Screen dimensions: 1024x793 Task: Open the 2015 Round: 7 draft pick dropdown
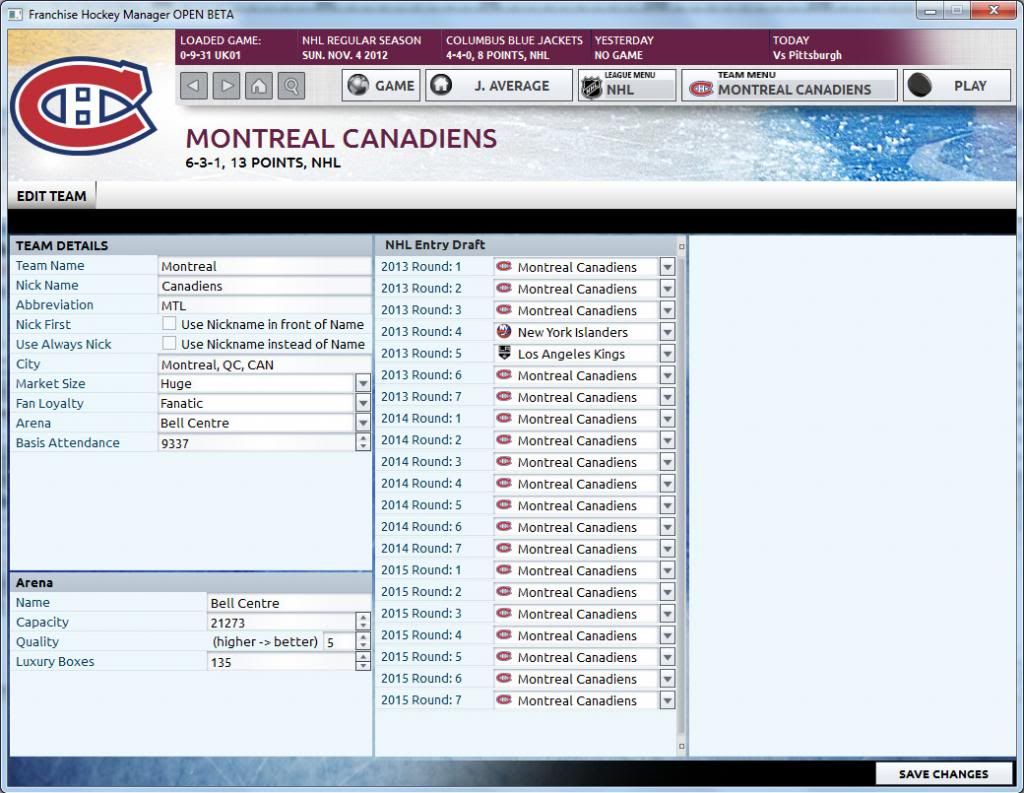click(x=667, y=700)
